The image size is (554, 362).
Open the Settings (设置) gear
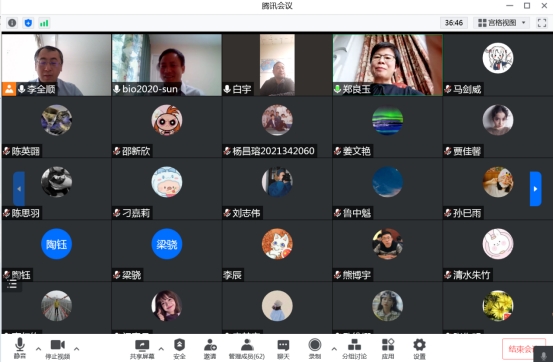point(419,349)
